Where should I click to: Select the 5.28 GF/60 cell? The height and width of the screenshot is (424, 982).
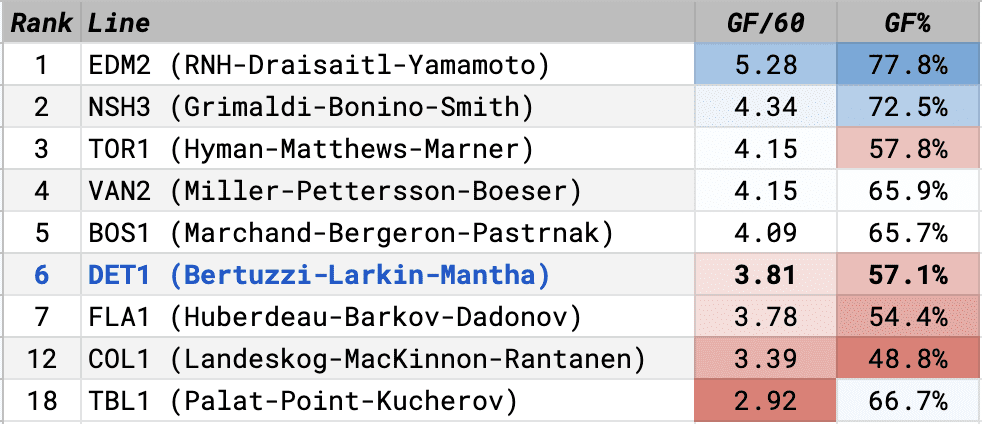[765, 65]
